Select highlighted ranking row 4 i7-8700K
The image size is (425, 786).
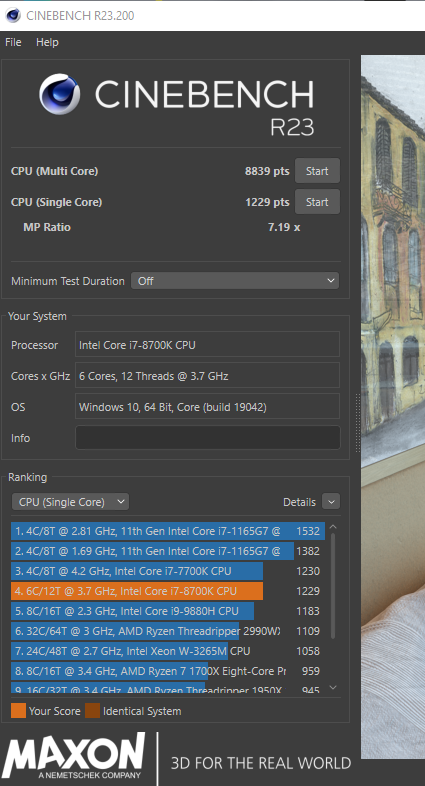point(168,591)
